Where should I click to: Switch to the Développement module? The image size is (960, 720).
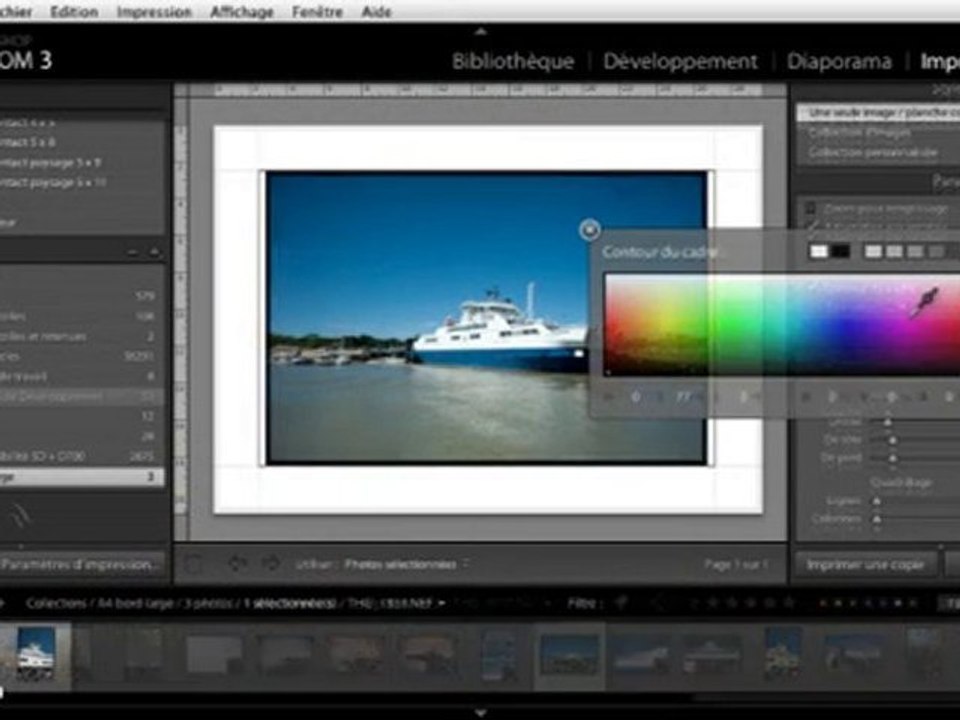tap(680, 61)
